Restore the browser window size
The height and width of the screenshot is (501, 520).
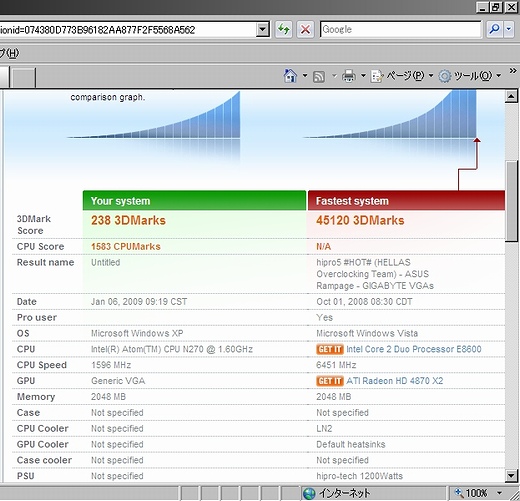pos(496,7)
